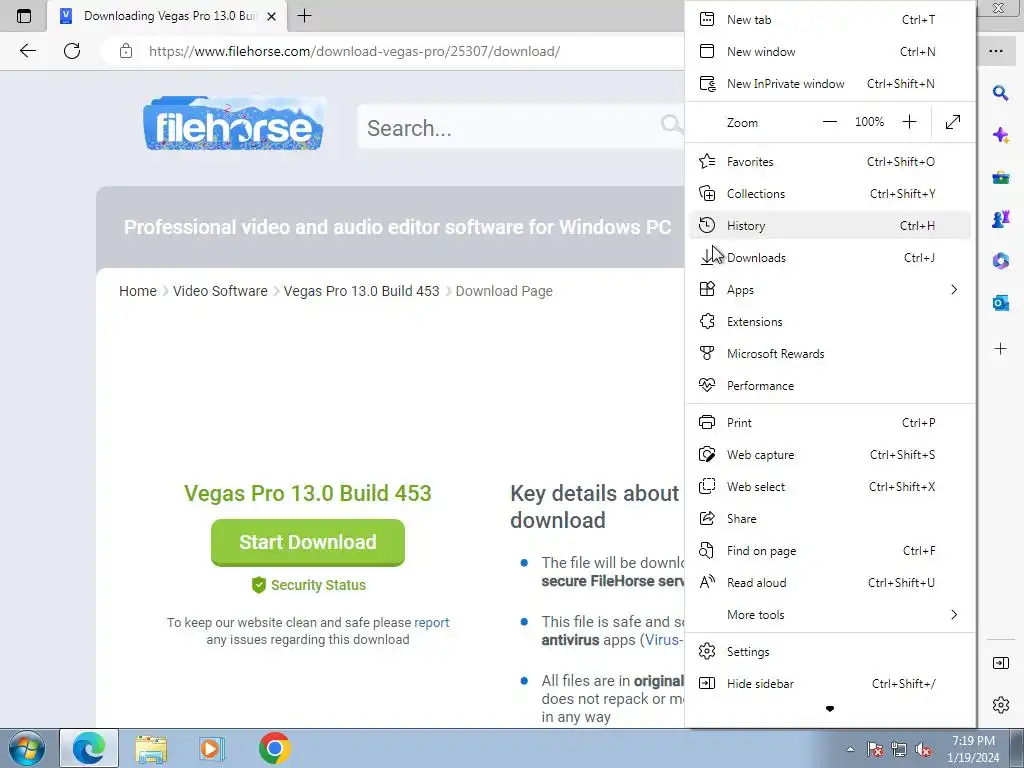1024x768 pixels.
Task: Open Collections from the menu
Action: (x=829, y=193)
